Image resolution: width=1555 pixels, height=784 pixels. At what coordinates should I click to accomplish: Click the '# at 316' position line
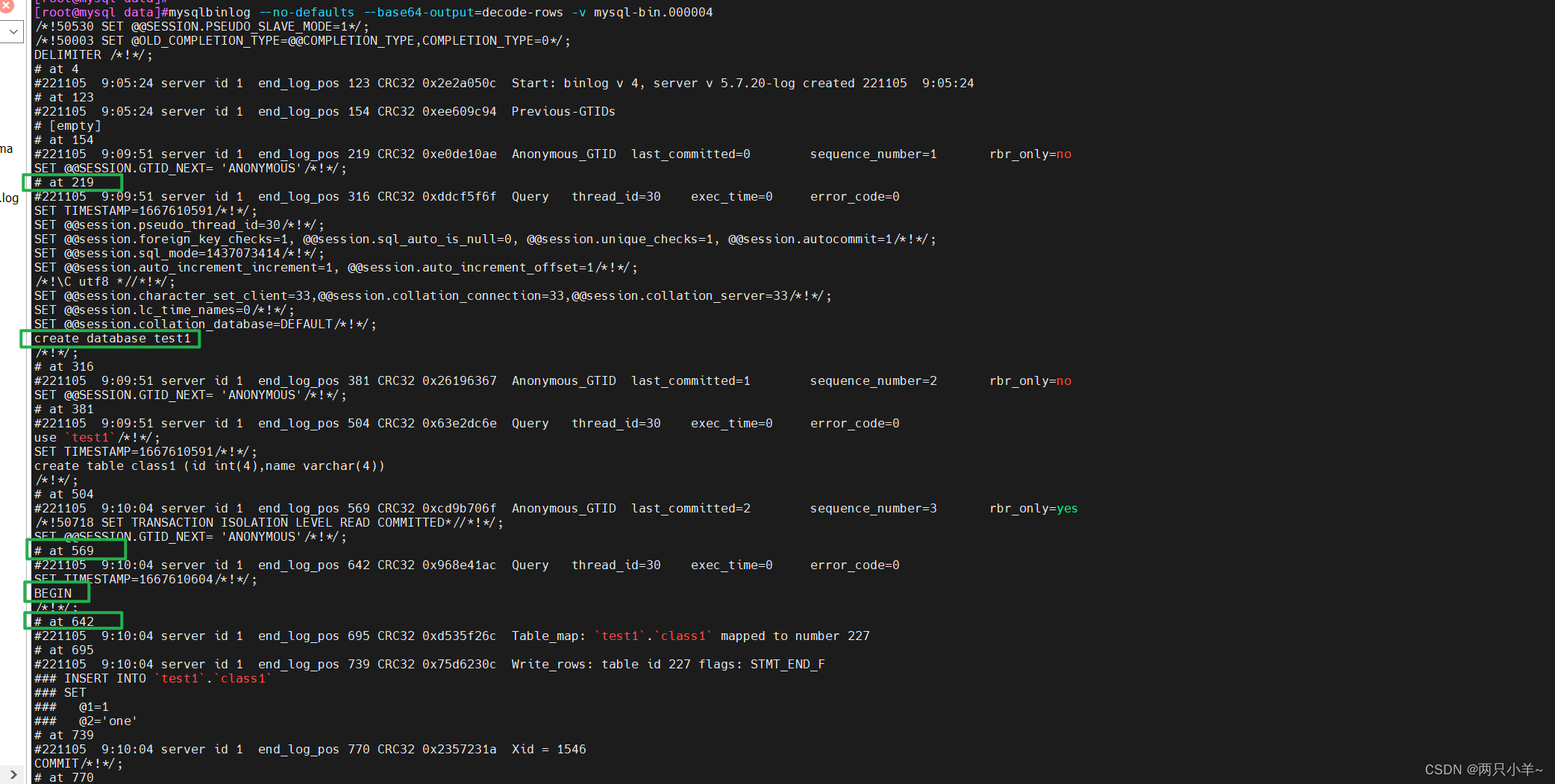pyautogui.click(x=64, y=367)
